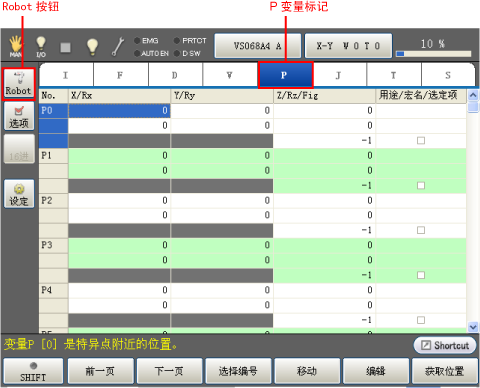Click the AUTO EN indicator lamp
The width and height of the screenshot is (480, 388).
[x=137, y=53]
